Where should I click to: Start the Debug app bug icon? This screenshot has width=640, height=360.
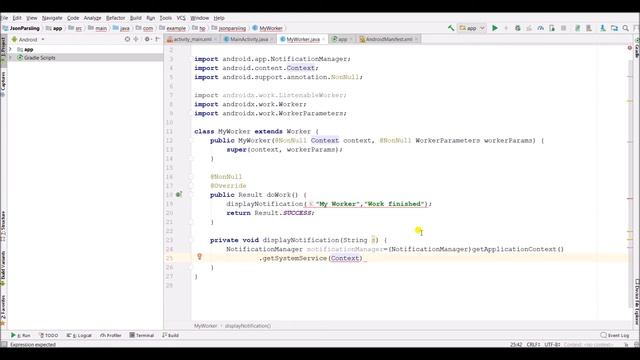518,28
